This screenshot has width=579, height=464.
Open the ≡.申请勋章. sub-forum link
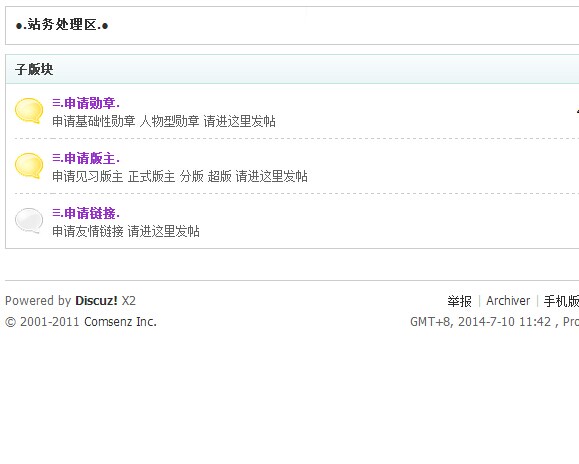point(86,103)
